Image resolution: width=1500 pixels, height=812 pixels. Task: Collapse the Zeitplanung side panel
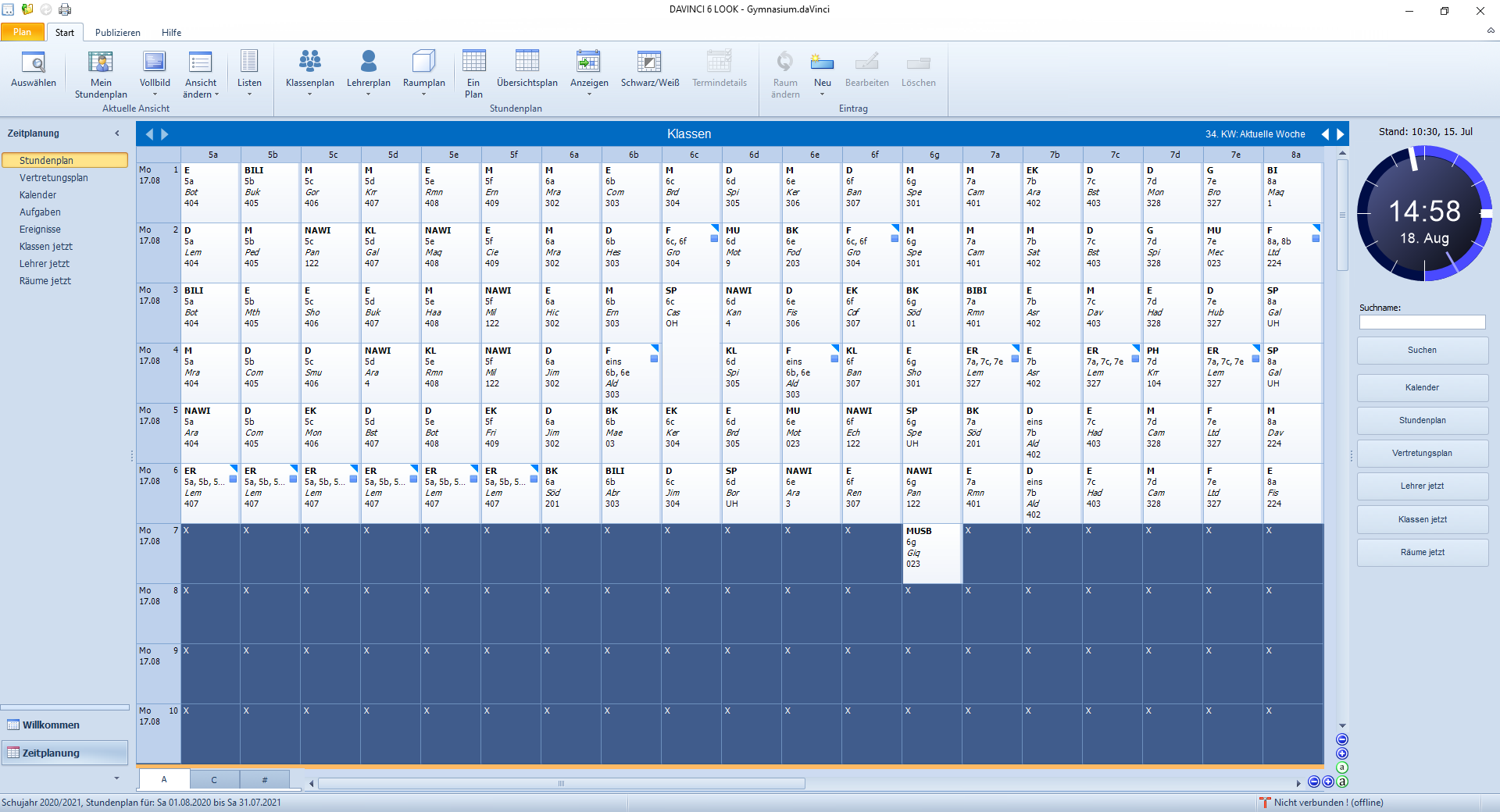click(117, 134)
